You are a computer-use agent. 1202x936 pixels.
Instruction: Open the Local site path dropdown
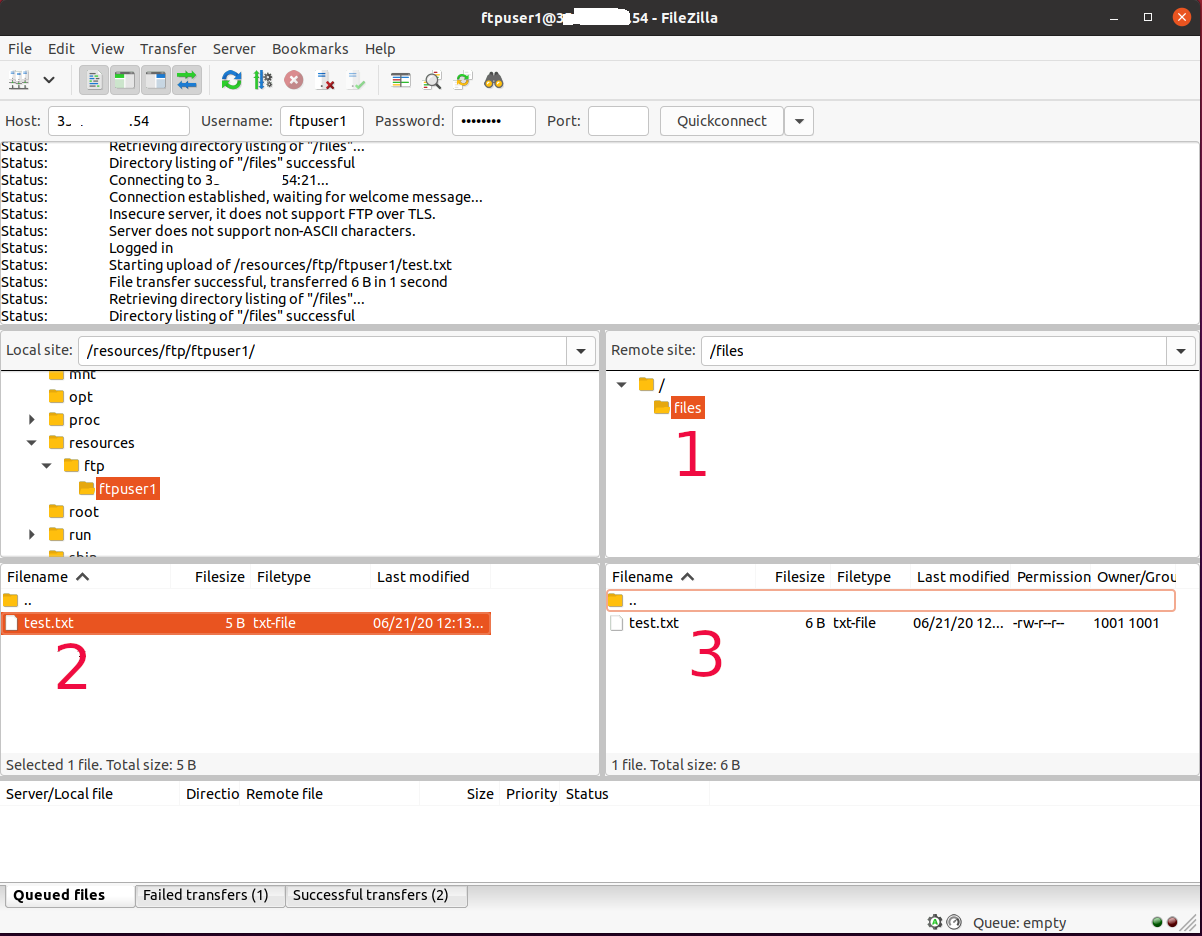coord(581,351)
